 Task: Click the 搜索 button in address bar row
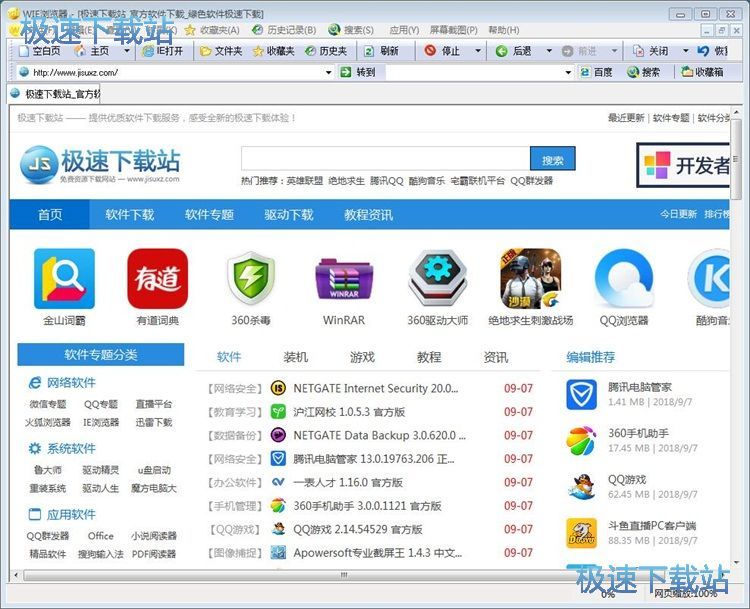click(x=643, y=72)
